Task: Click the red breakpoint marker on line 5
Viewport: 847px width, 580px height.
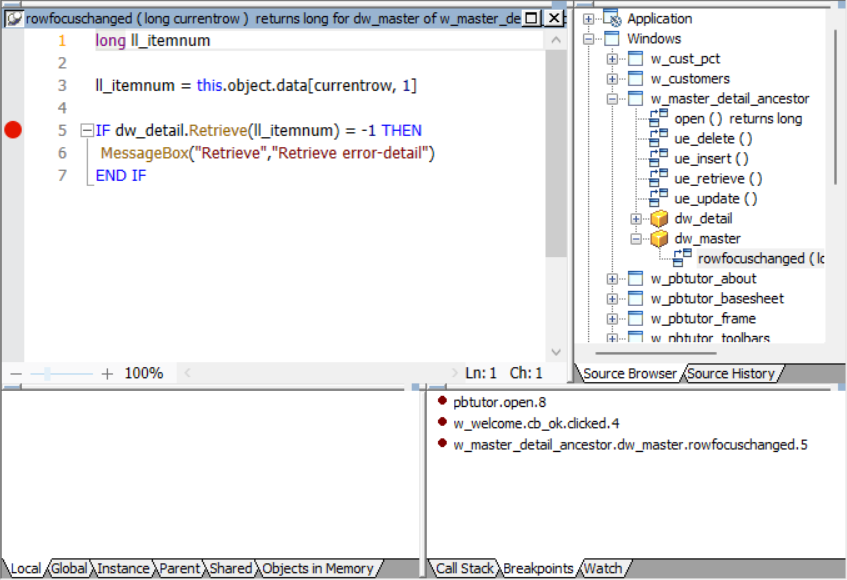Action: [13, 130]
